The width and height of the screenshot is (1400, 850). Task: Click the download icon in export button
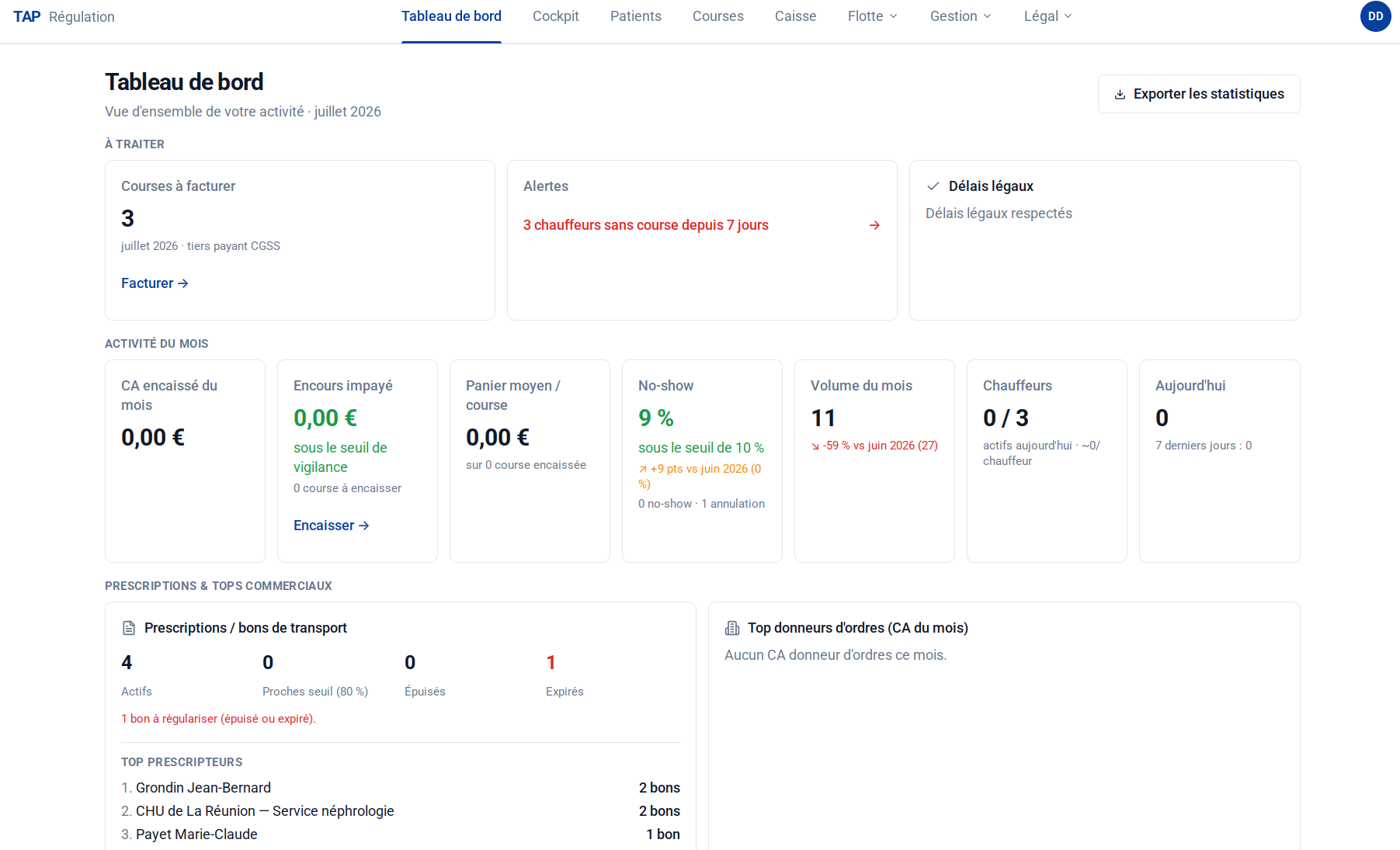click(x=1120, y=95)
